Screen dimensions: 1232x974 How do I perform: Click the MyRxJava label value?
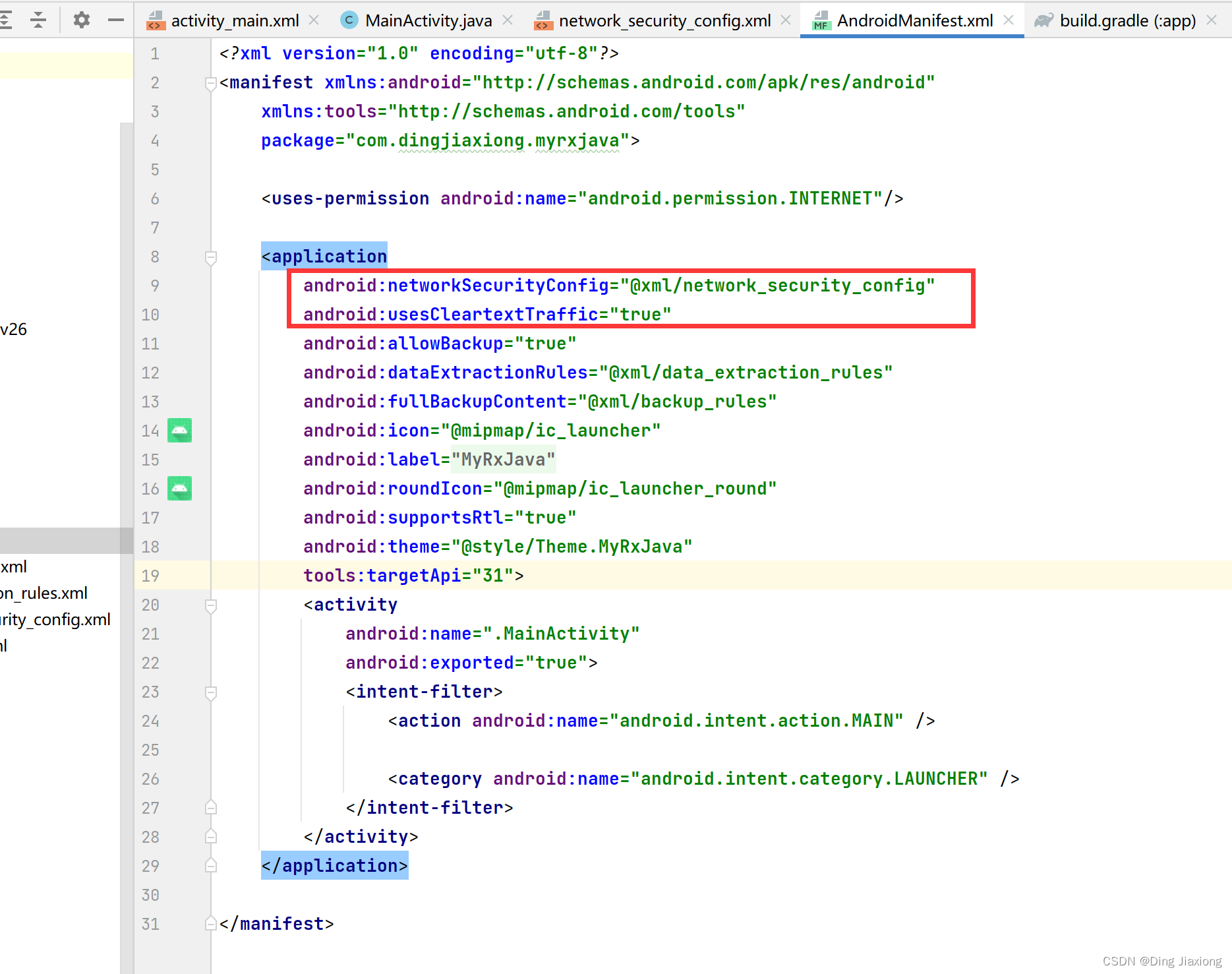click(503, 460)
